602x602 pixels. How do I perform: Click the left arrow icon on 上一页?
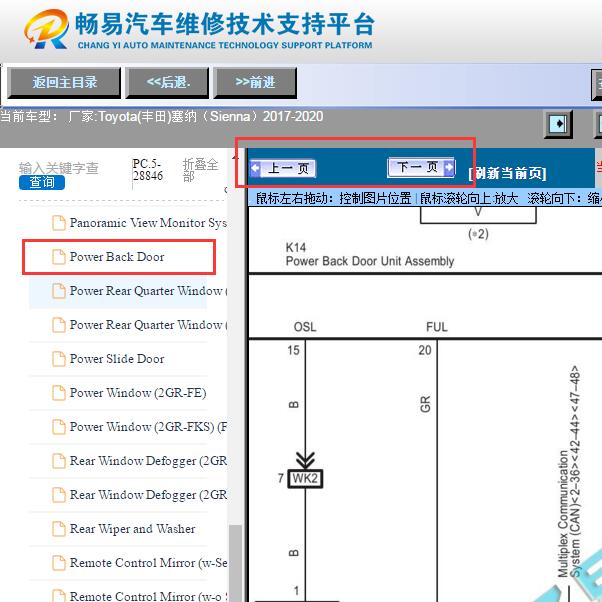coord(255,168)
